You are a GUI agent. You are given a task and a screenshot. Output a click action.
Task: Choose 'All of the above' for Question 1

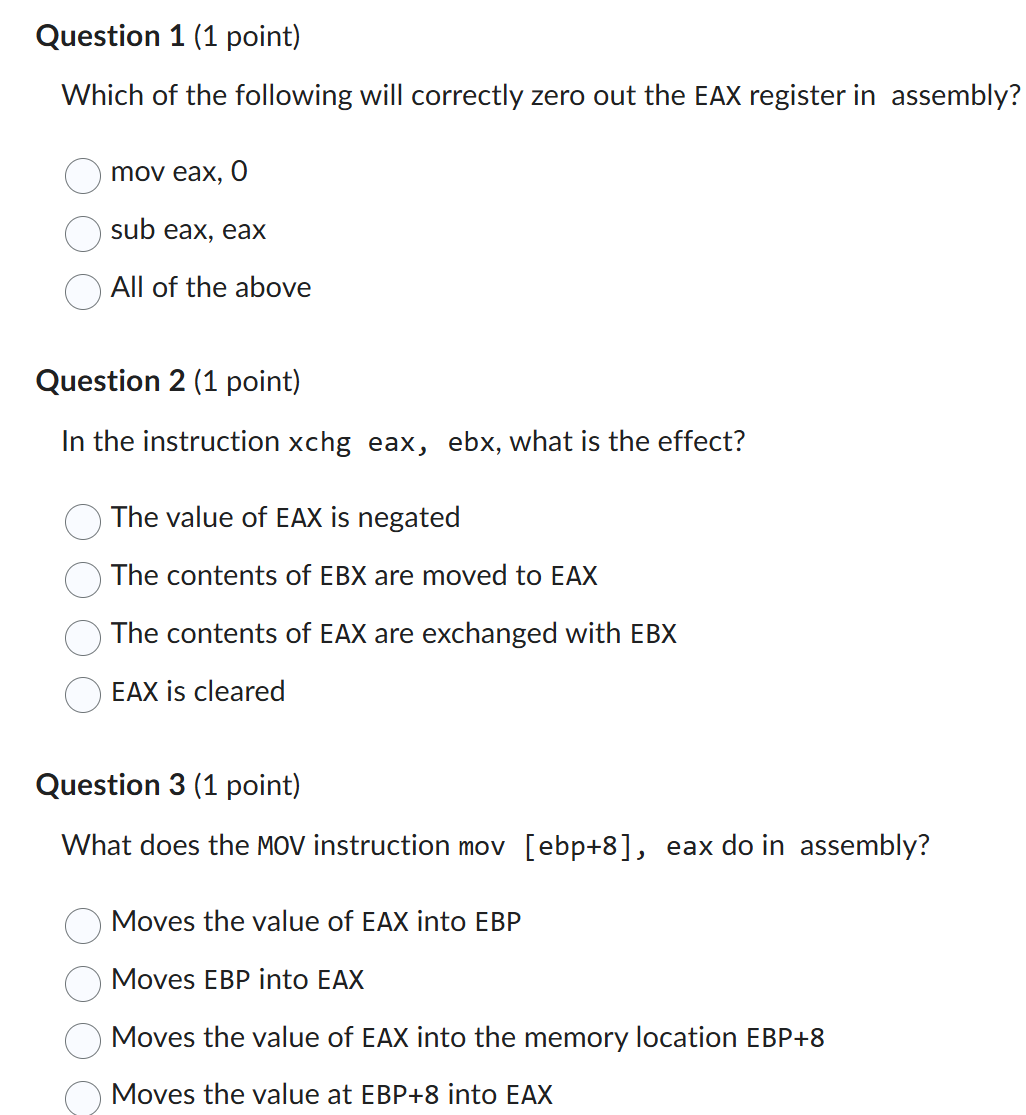82,292
